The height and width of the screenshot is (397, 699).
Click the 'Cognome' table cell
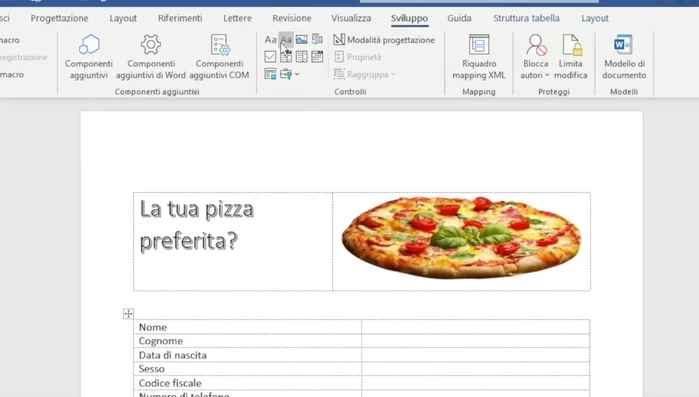click(x=247, y=341)
